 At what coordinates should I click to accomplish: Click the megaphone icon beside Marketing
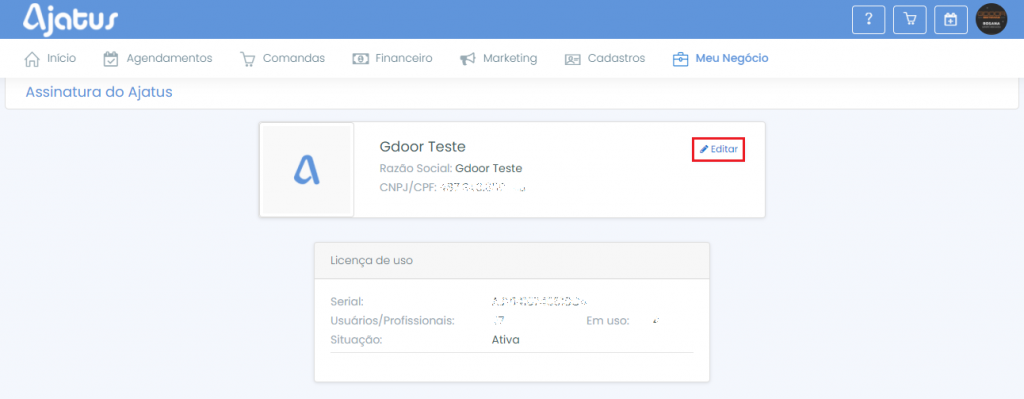tap(468, 59)
